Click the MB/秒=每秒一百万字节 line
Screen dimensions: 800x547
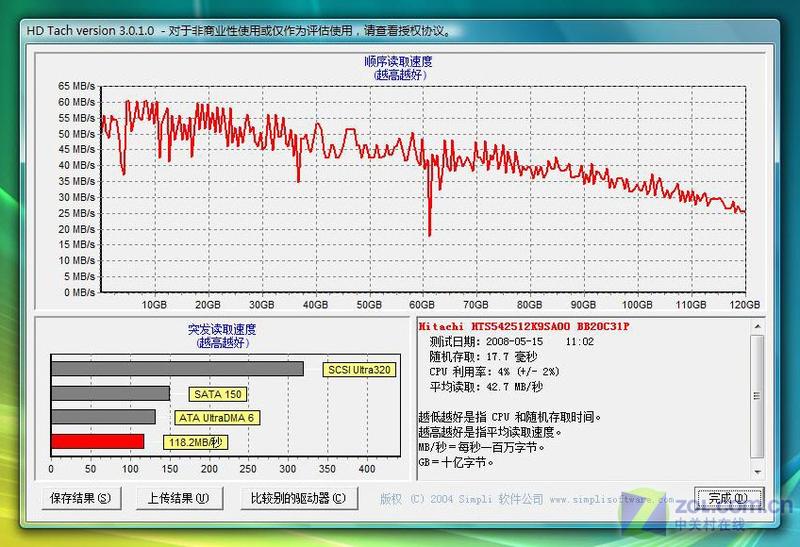(482, 447)
